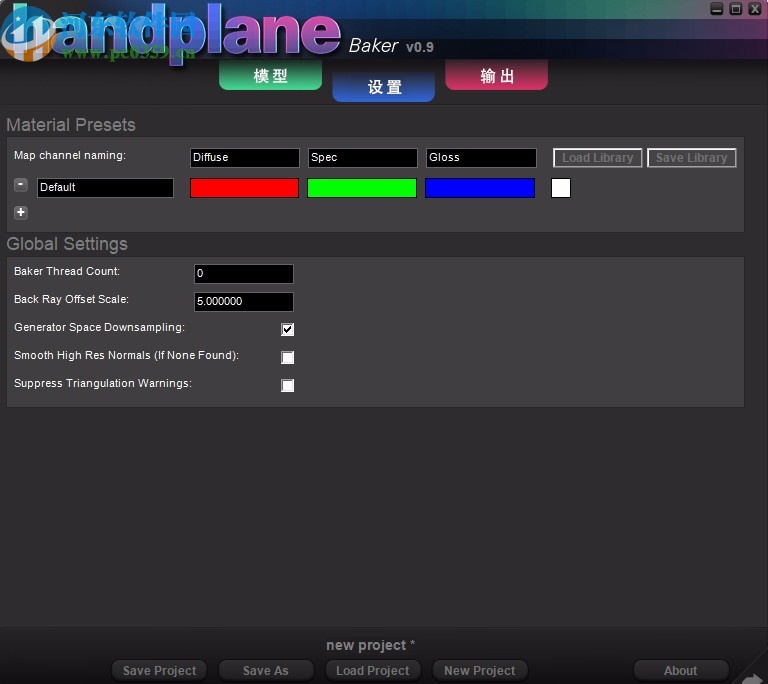Click the Global Settings heading
Screen dimensions: 768x684
tap(67, 244)
